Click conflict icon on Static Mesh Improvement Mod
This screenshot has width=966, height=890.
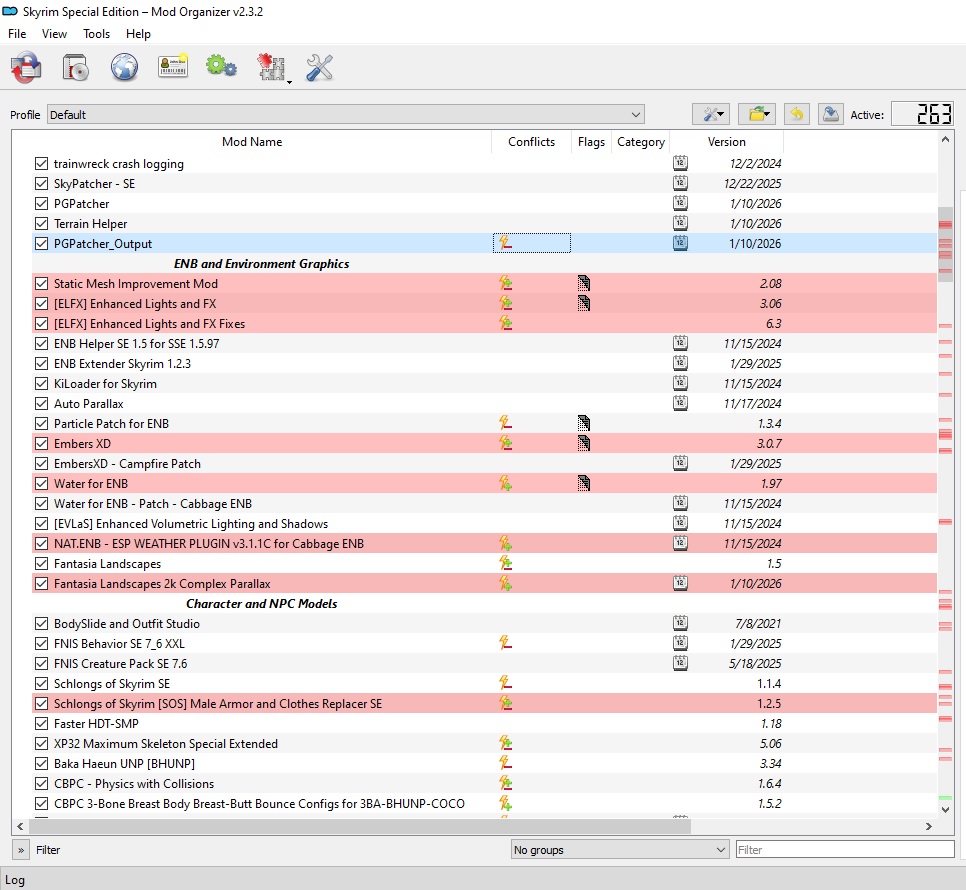(505, 283)
